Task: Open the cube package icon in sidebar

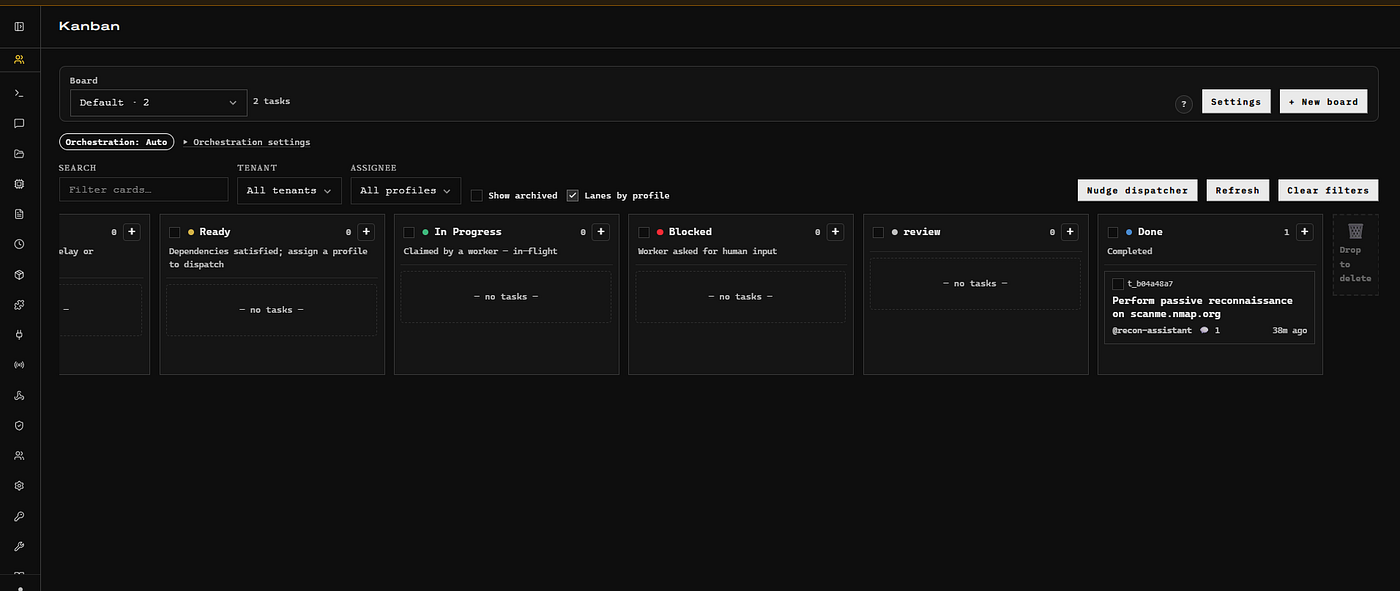Action: click(x=19, y=274)
